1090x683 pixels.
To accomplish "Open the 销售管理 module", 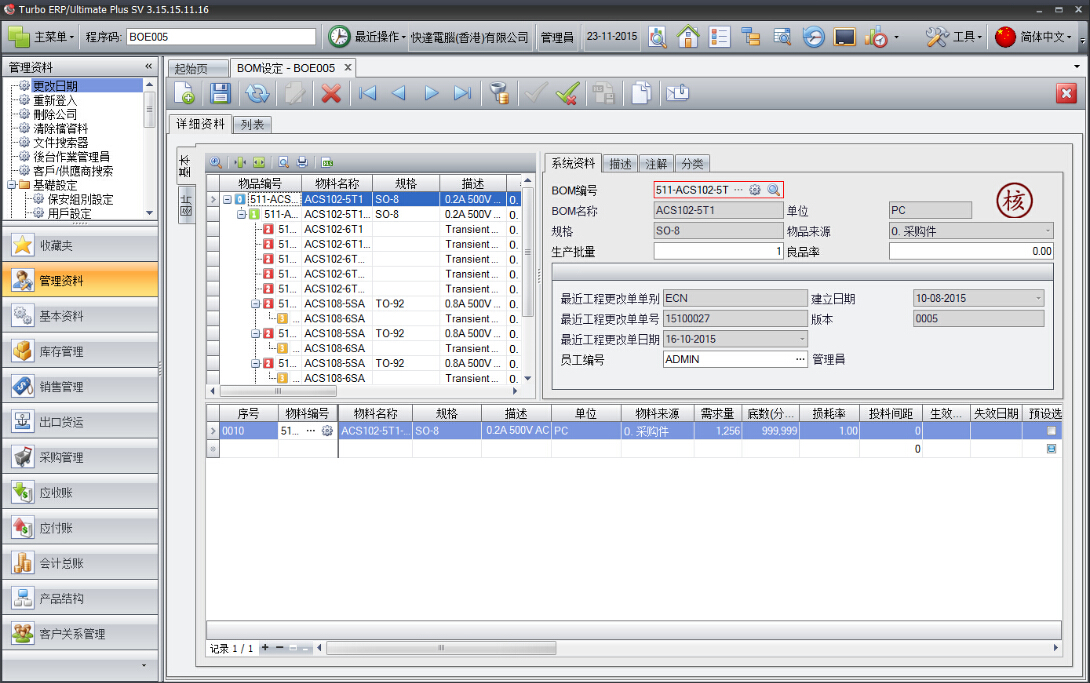I will (80, 386).
